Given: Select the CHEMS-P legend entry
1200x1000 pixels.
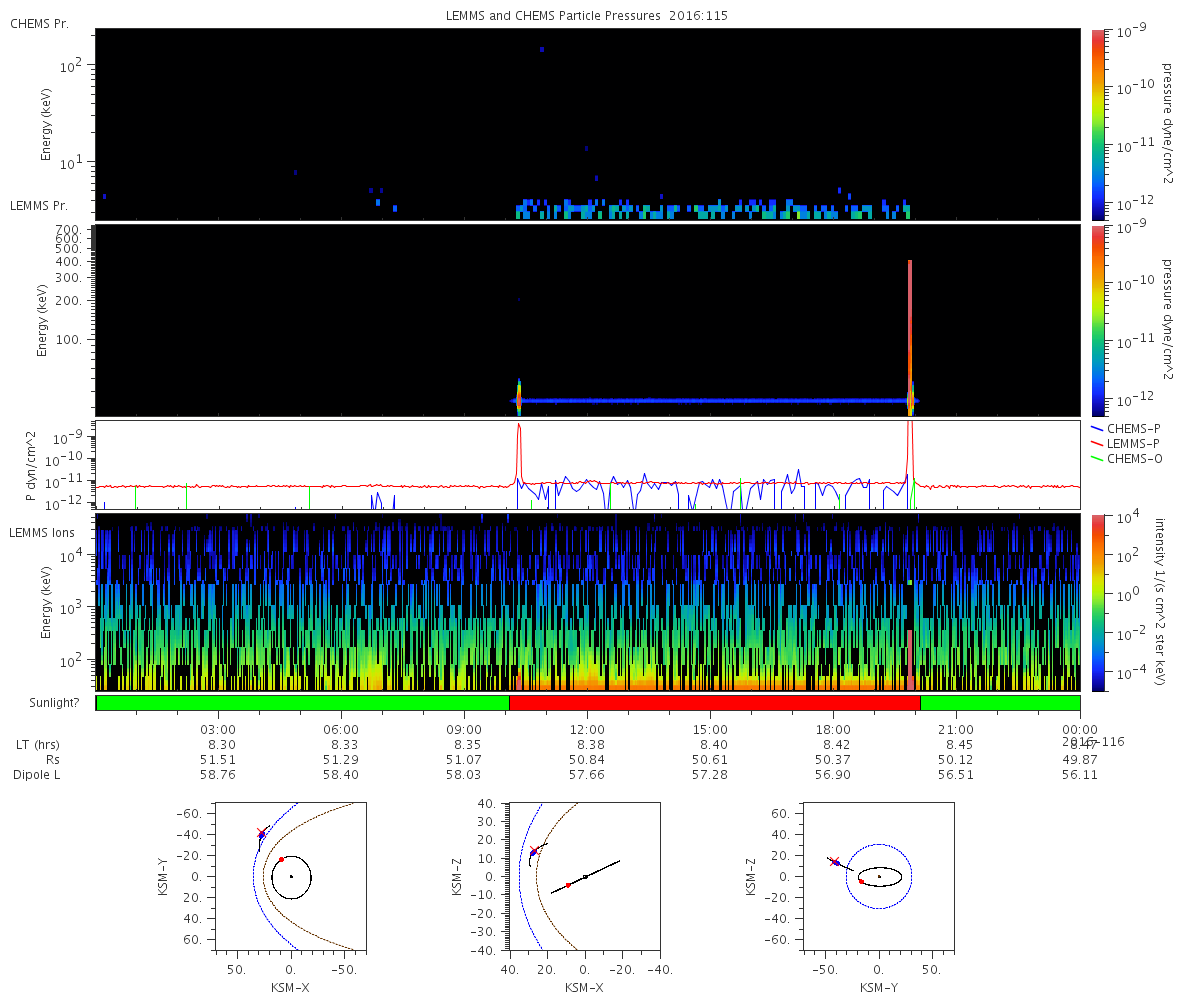Looking at the screenshot, I should point(1130,427).
